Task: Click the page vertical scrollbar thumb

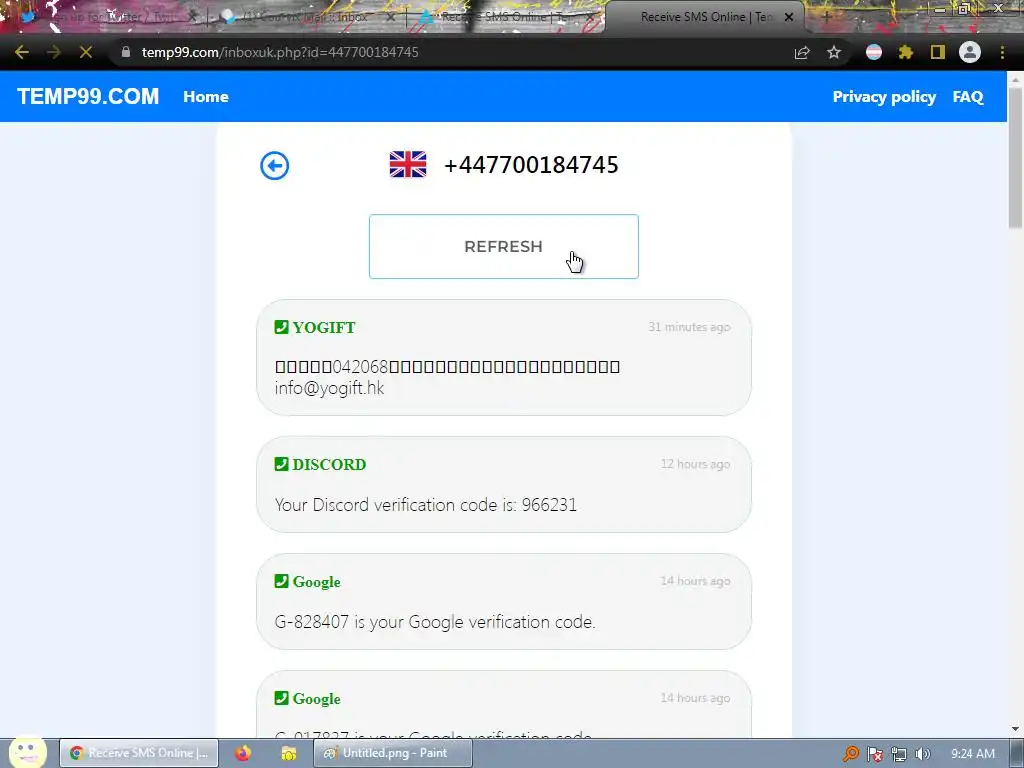Action: click(x=1016, y=157)
